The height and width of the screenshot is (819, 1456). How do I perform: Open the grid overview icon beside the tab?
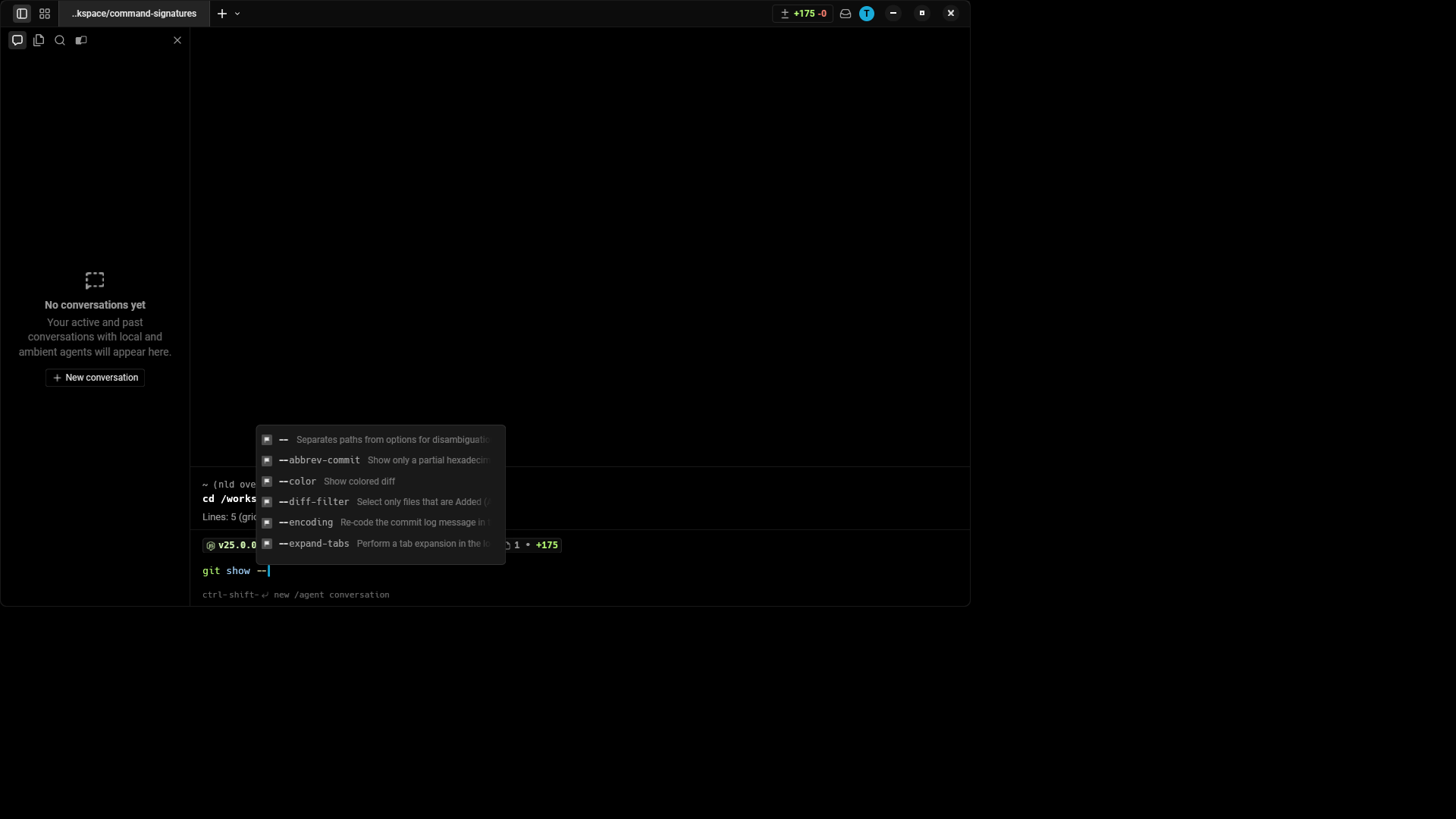point(45,14)
